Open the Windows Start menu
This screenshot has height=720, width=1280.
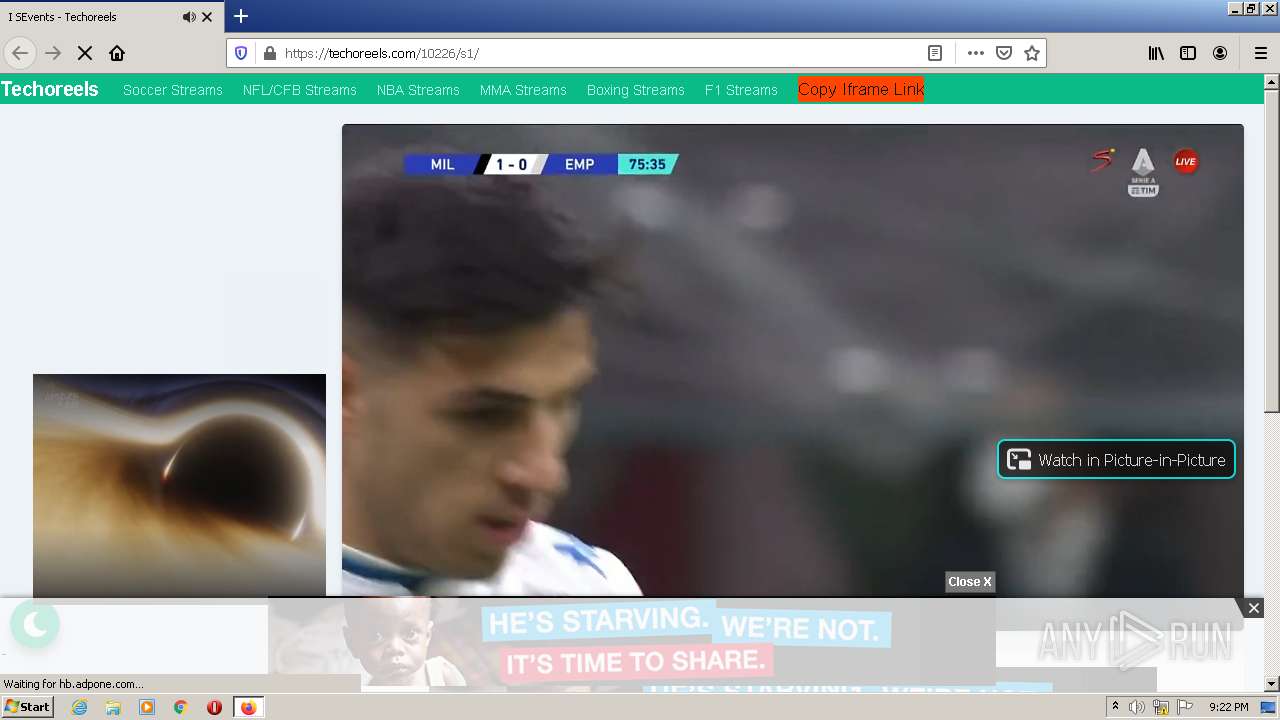[27, 707]
